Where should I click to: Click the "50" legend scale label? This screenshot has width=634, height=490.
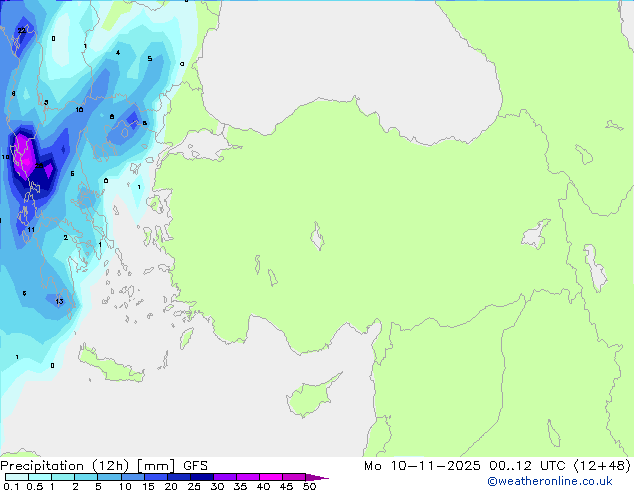tap(309, 486)
